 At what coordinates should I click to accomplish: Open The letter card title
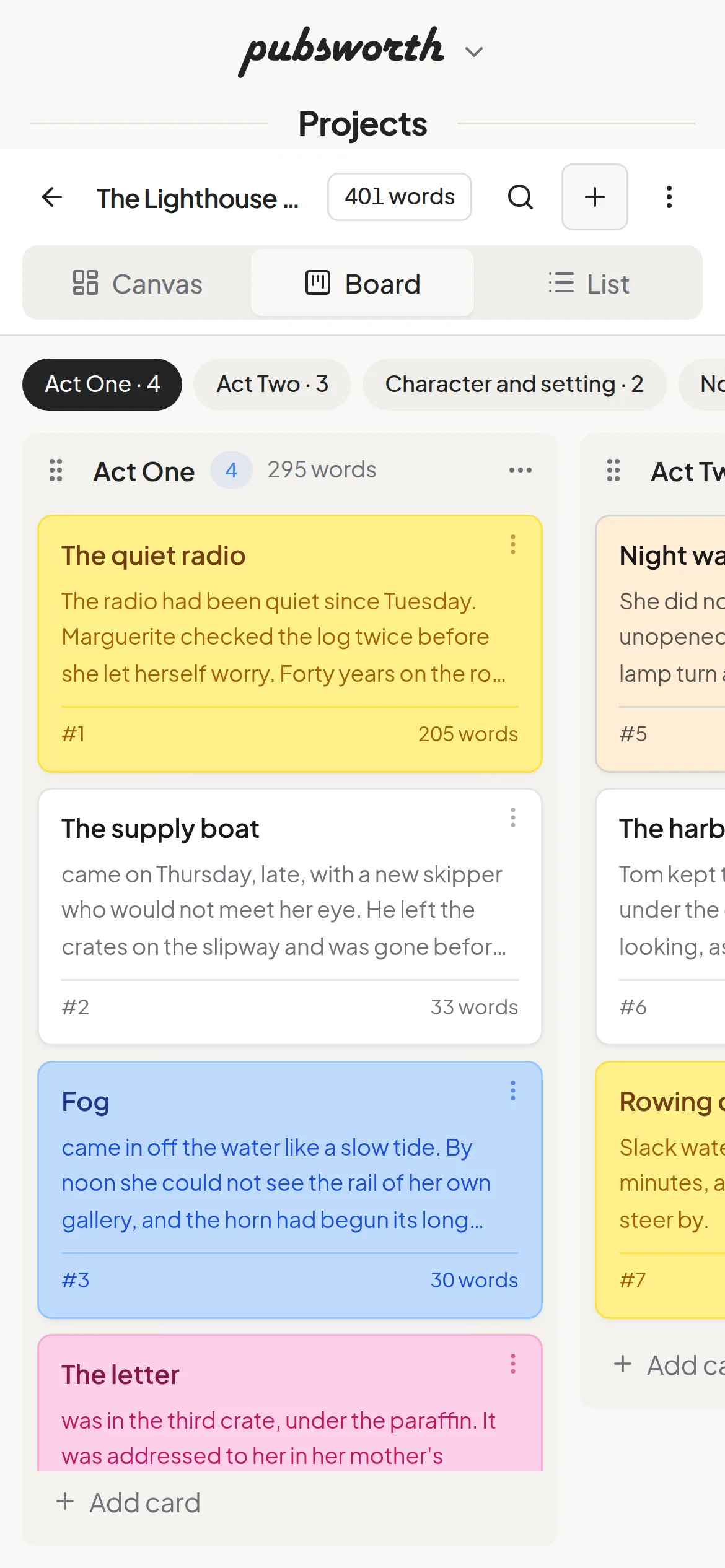pos(120,1375)
